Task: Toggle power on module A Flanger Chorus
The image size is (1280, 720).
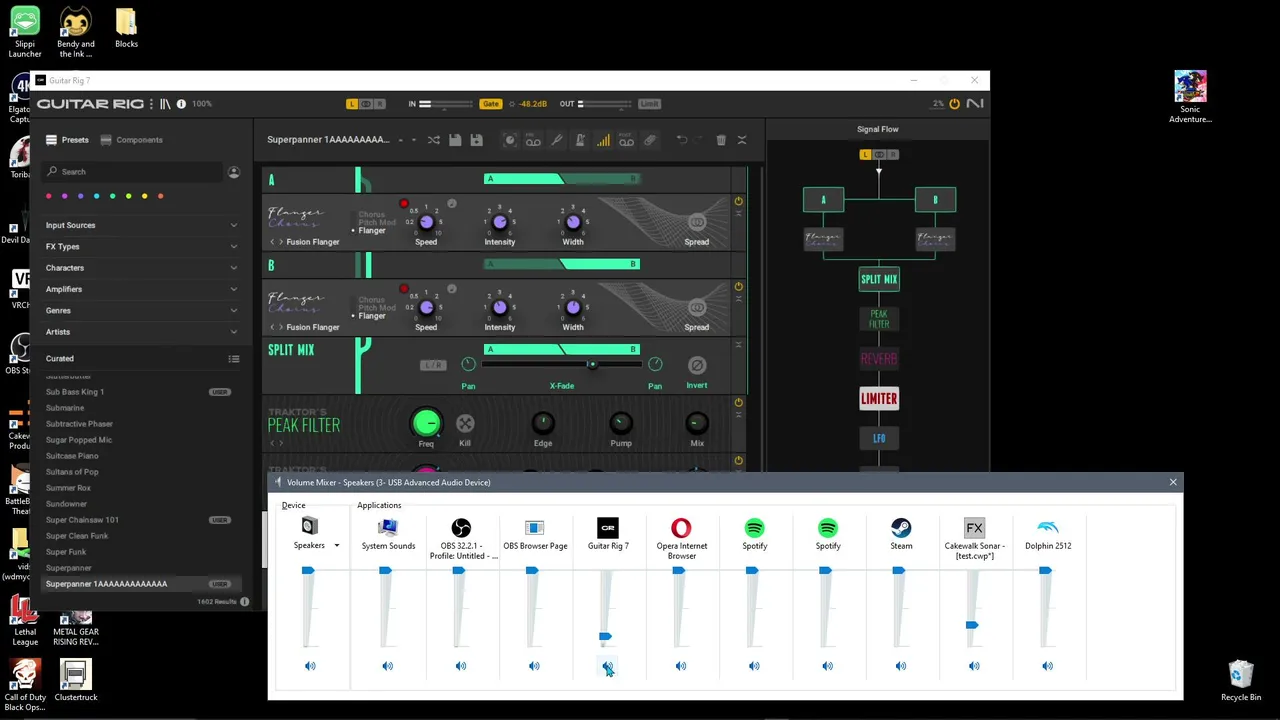Action: pyautogui.click(x=738, y=201)
